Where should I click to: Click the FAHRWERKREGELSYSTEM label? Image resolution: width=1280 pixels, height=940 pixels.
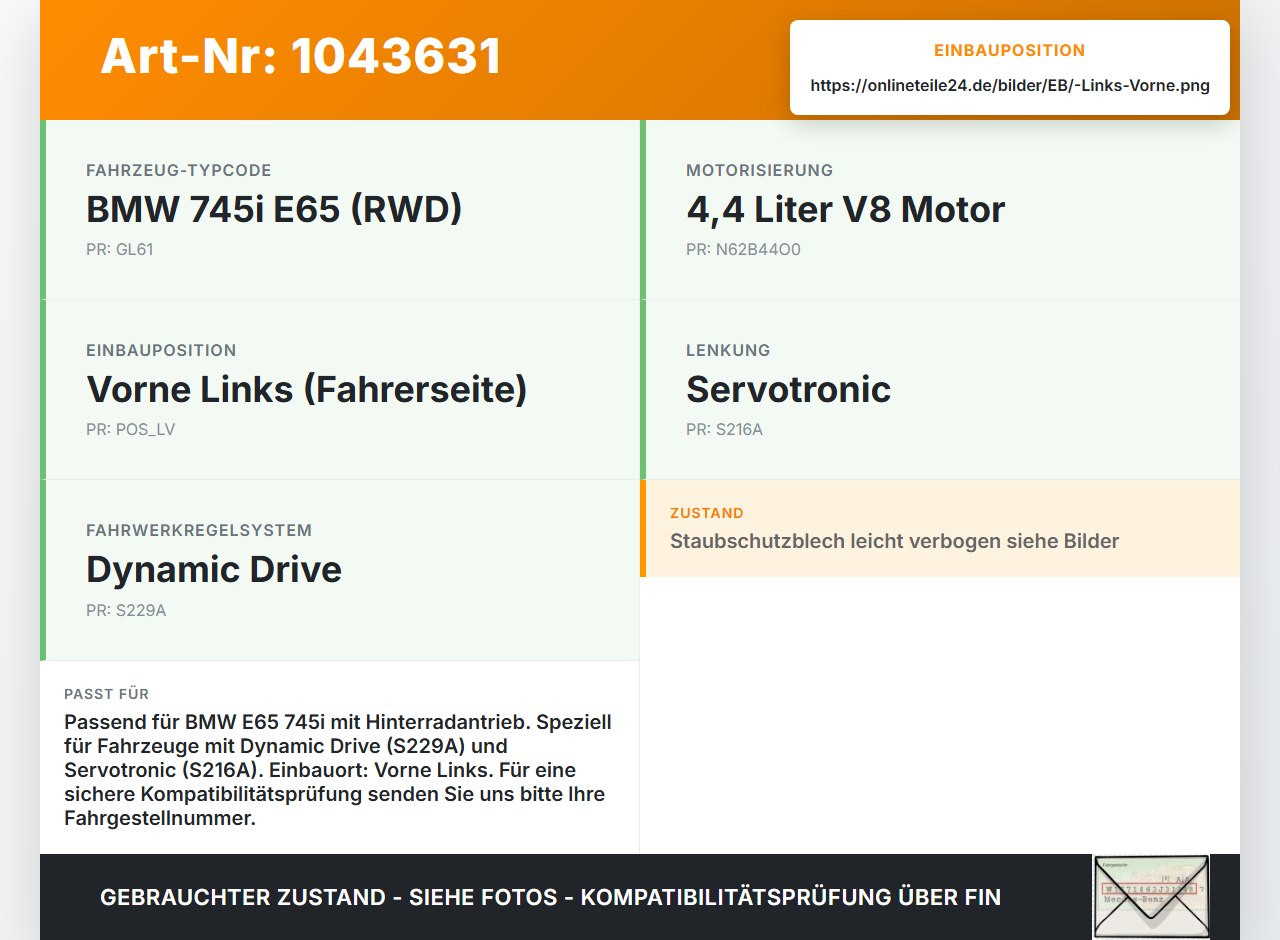(199, 531)
